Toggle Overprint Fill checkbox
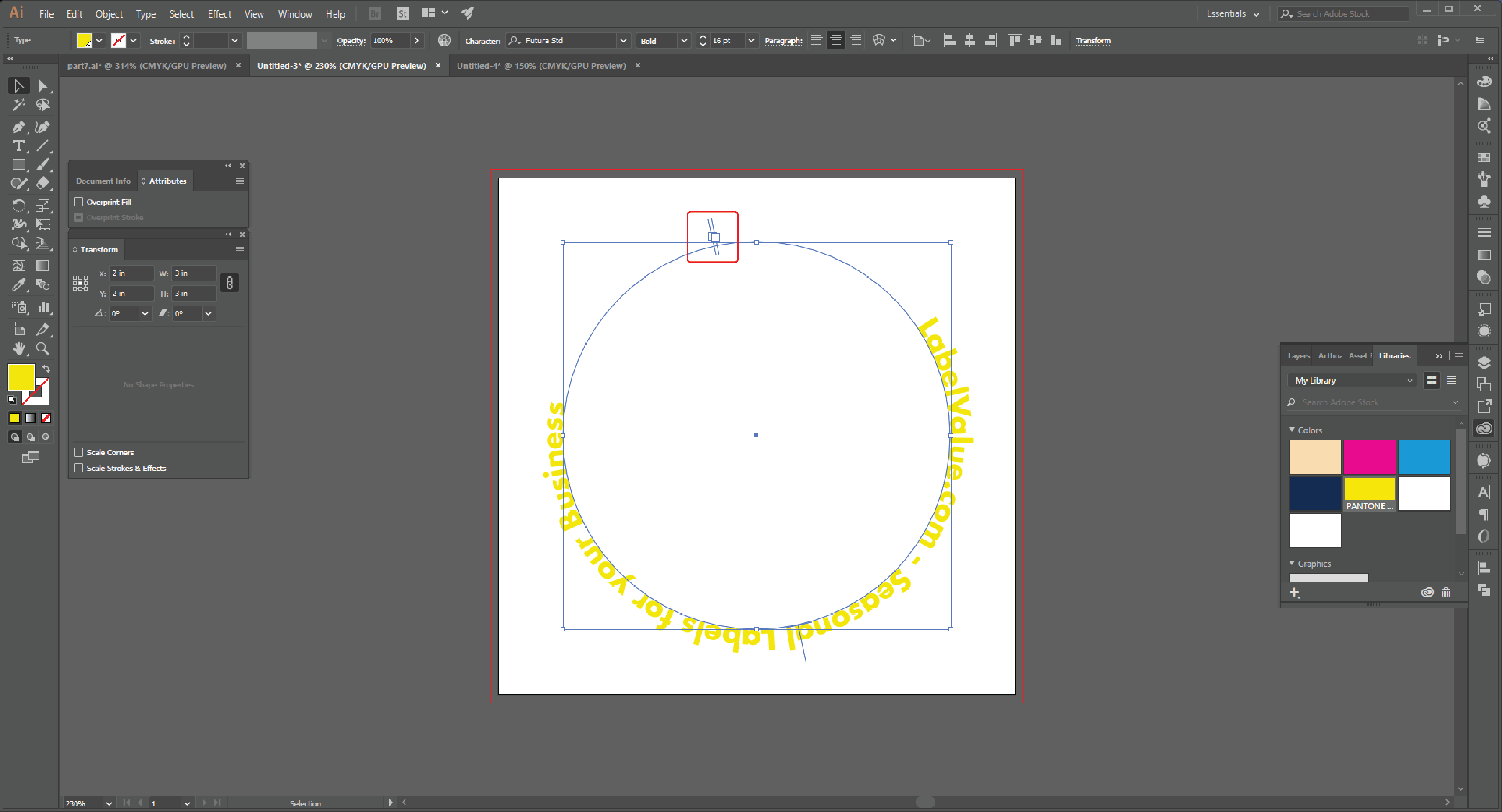This screenshot has height=812, width=1502. tap(79, 202)
